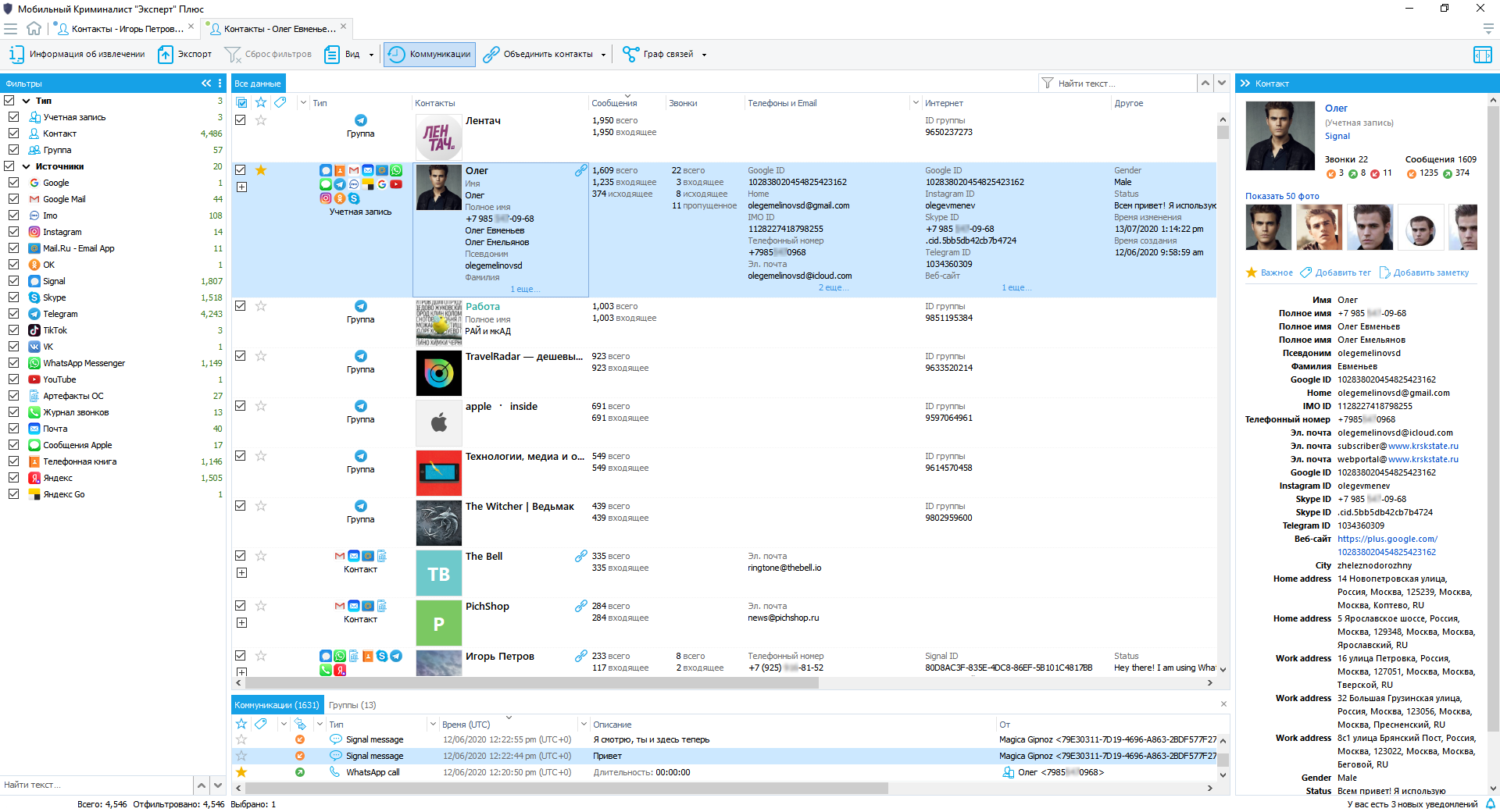Click the Добавить заметку button
This screenshot has width=1500, height=812.
[1424, 272]
